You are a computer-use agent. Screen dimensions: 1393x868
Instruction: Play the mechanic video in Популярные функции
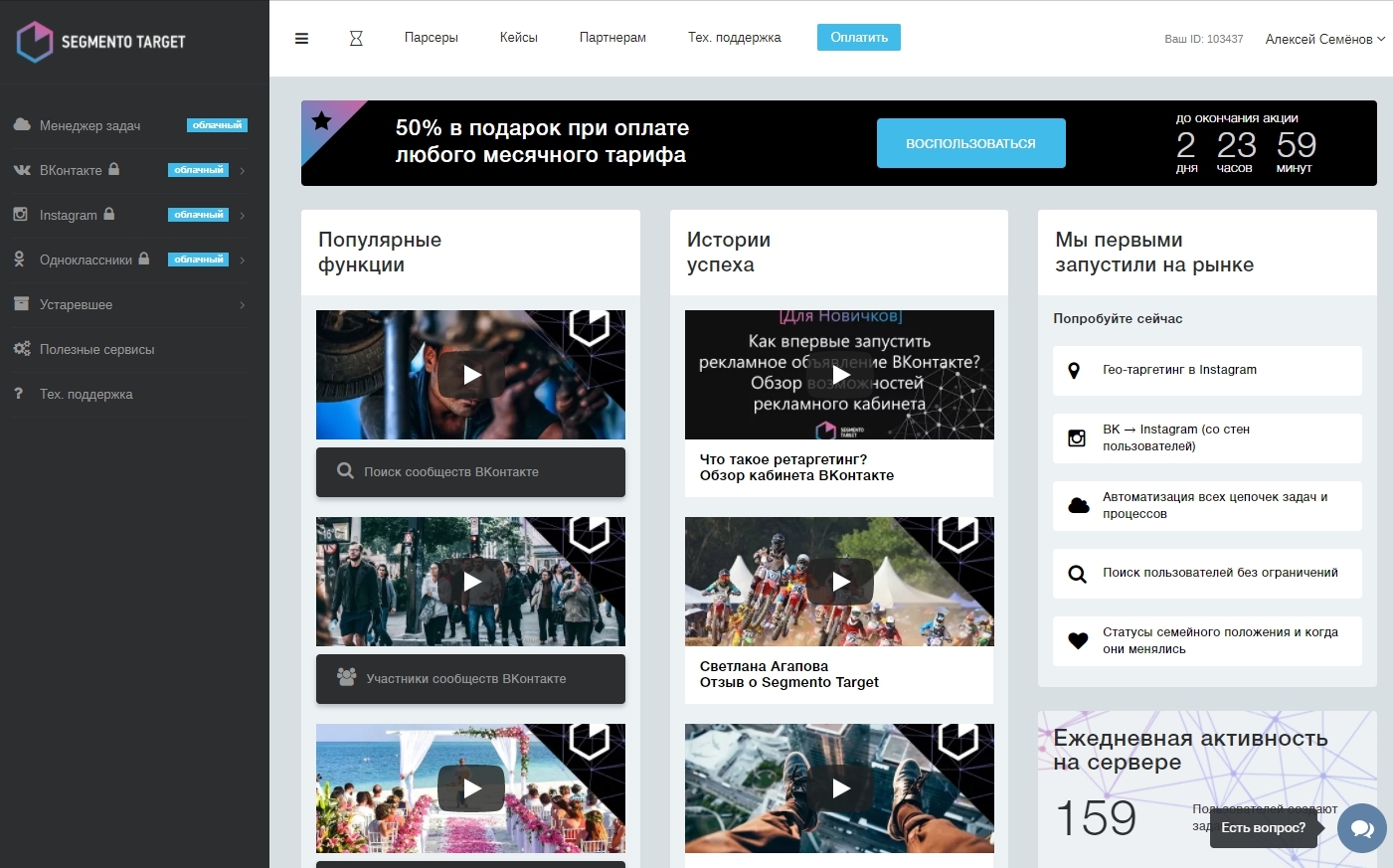471,375
